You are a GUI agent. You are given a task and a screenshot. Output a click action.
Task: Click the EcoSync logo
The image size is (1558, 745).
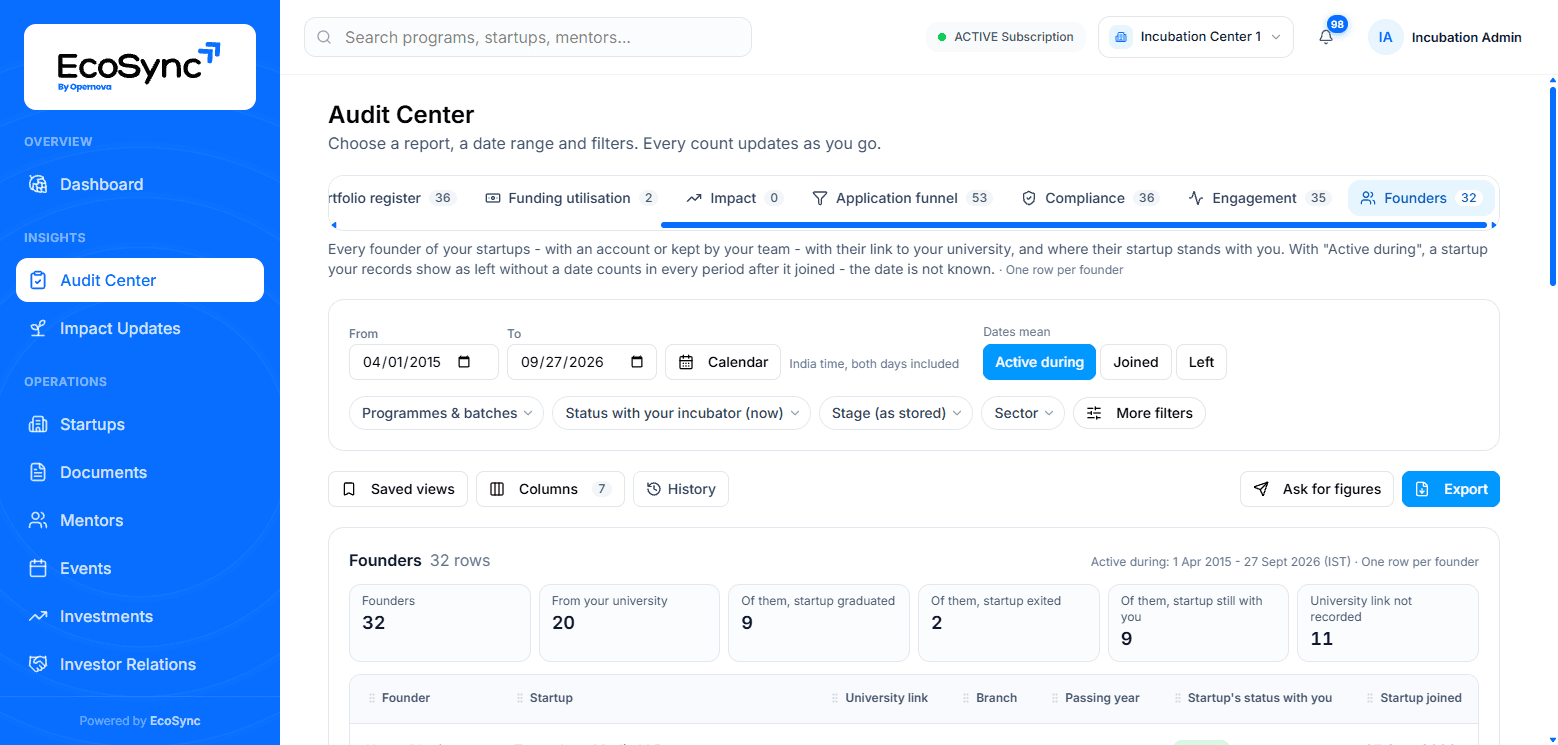point(139,67)
